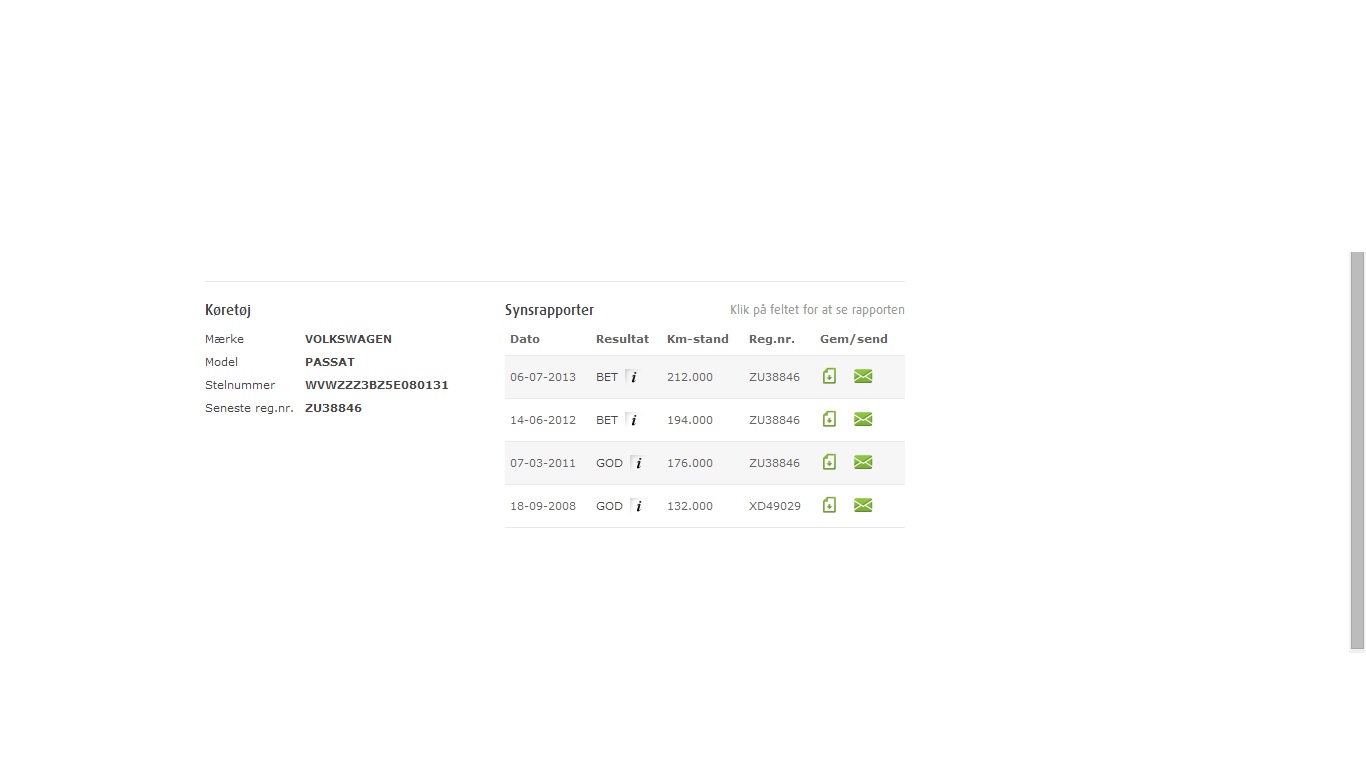Show info for GOD result on 07-03-2011
1366x768 pixels.
637,463
